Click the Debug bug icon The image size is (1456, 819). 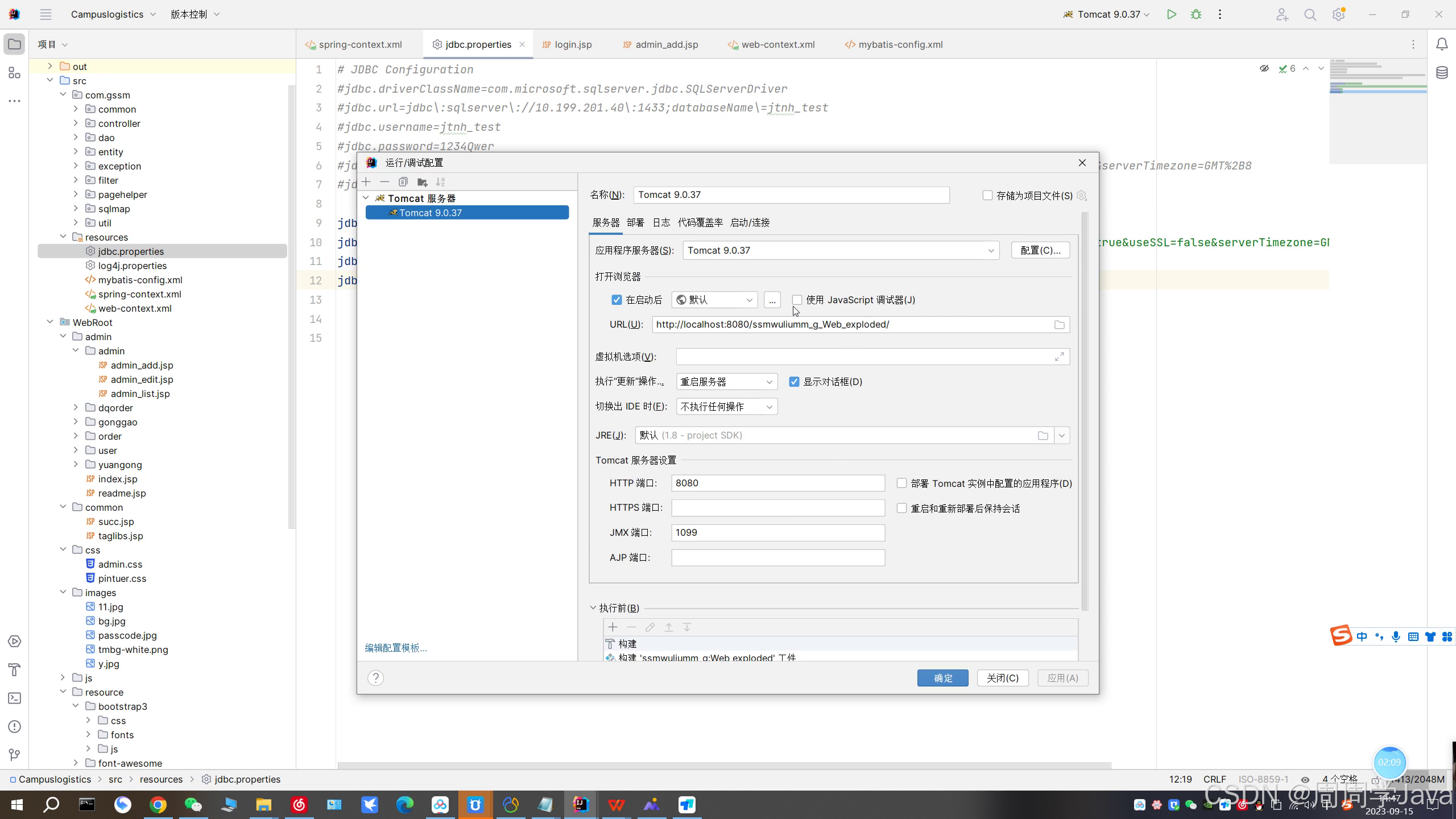(1196, 14)
